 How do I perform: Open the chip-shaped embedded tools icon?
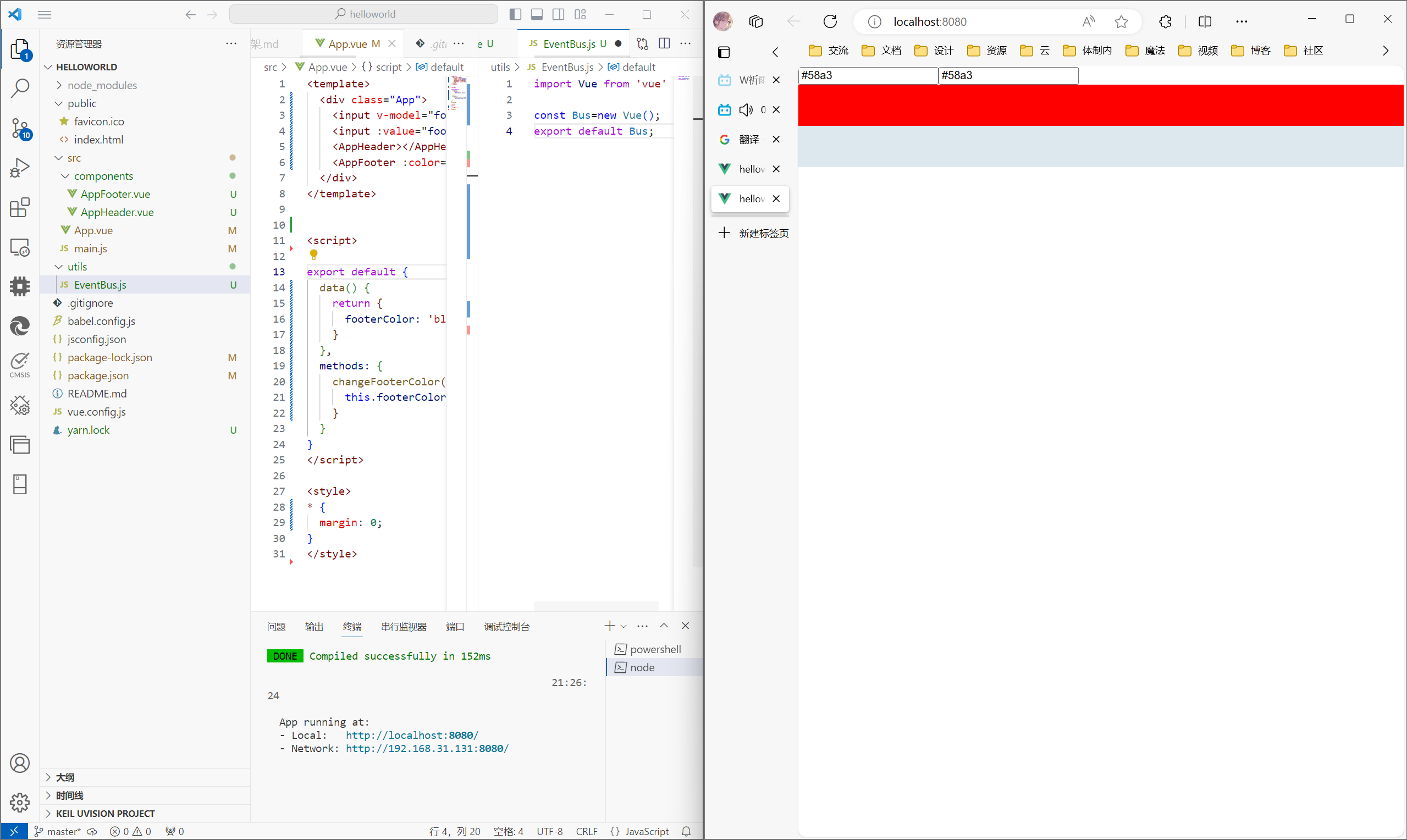pyautogui.click(x=20, y=286)
